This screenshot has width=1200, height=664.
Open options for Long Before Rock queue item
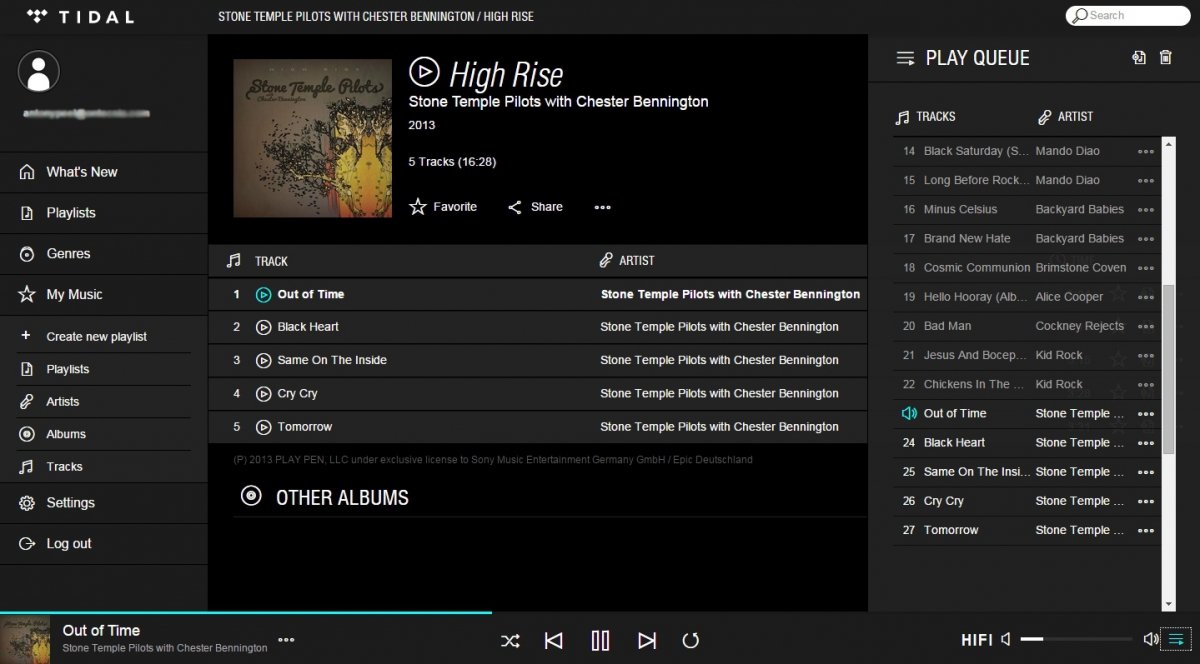pyautogui.click(x=1146, y=181)
